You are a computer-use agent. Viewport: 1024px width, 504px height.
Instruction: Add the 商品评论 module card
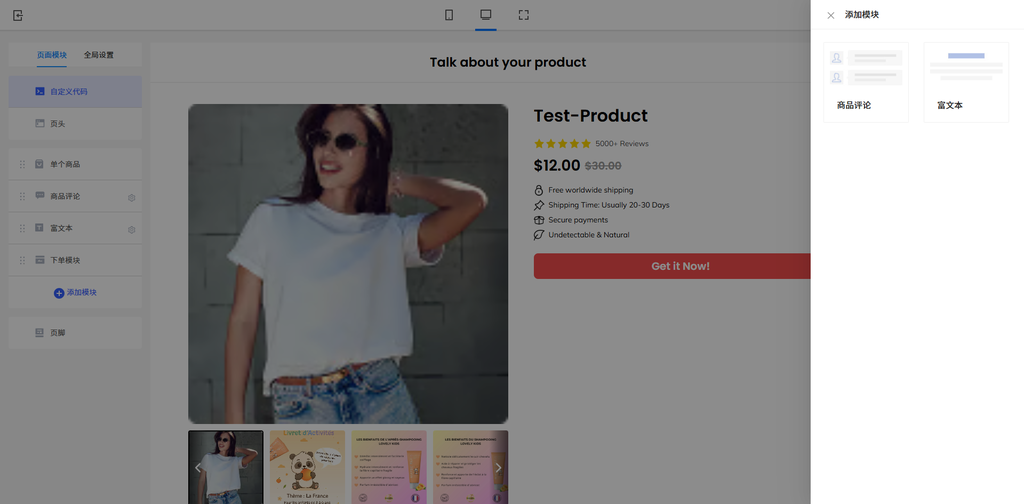(x=865, y=82)
